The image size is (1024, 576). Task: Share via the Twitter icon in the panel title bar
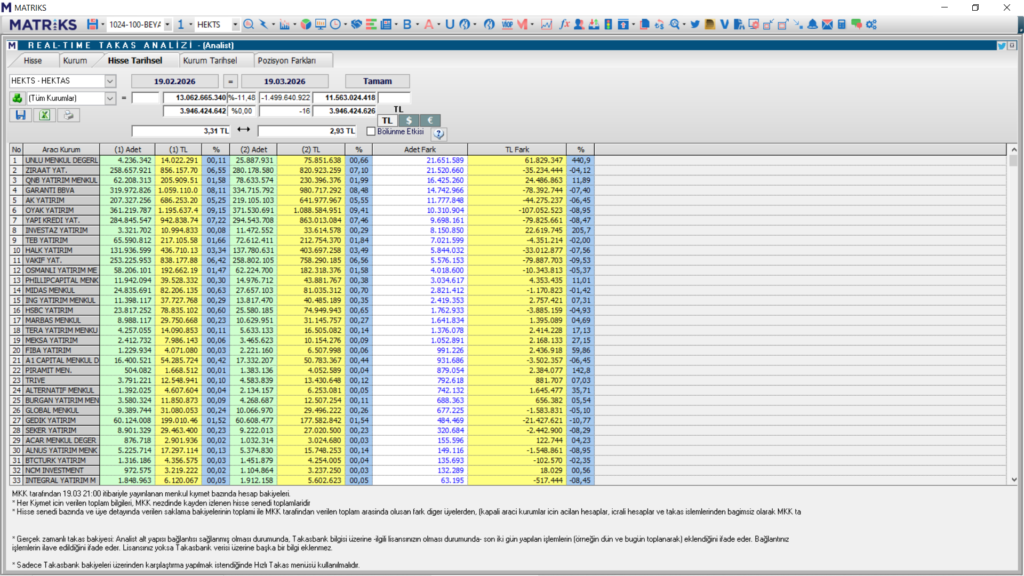click(1001, 46)
